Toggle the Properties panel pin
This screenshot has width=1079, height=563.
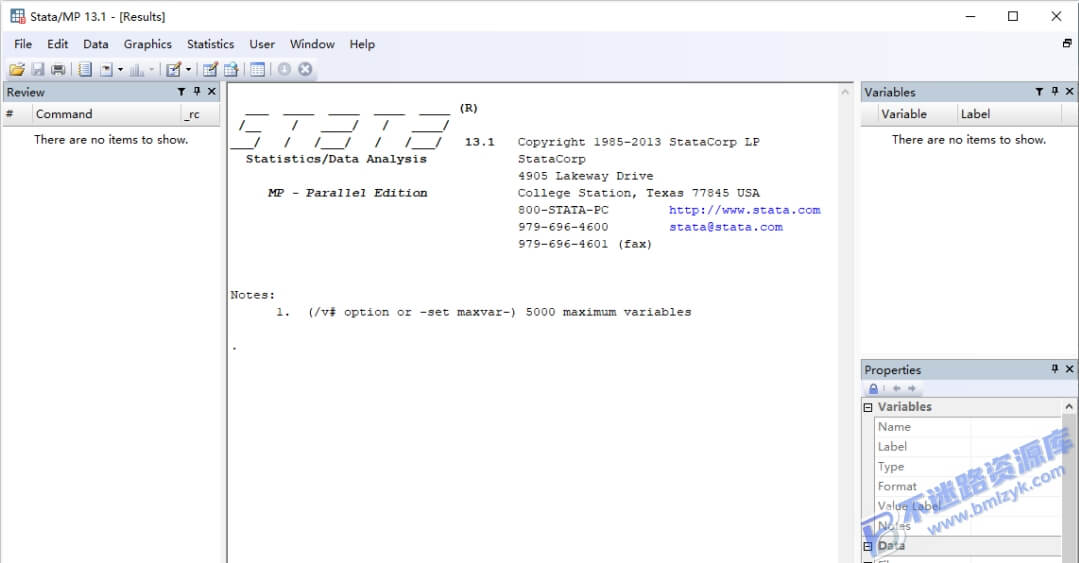click(1055, 370)
